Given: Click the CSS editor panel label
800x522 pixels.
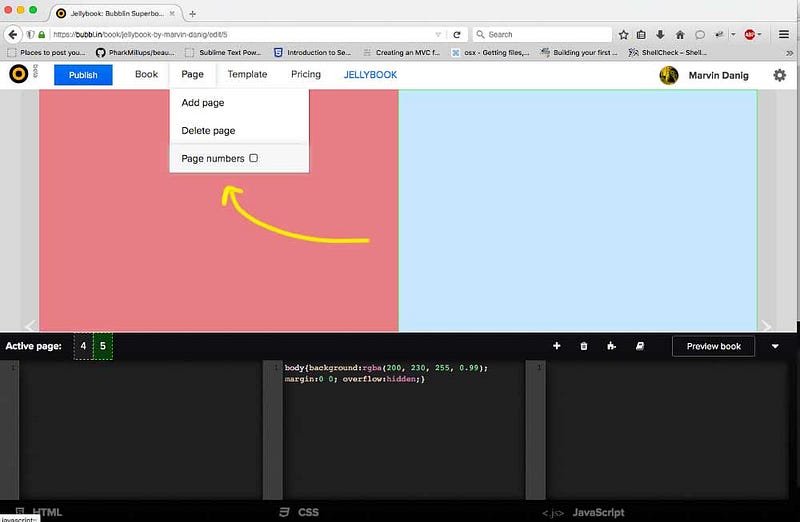Looking at the screenshot, I should pos(308,512).
